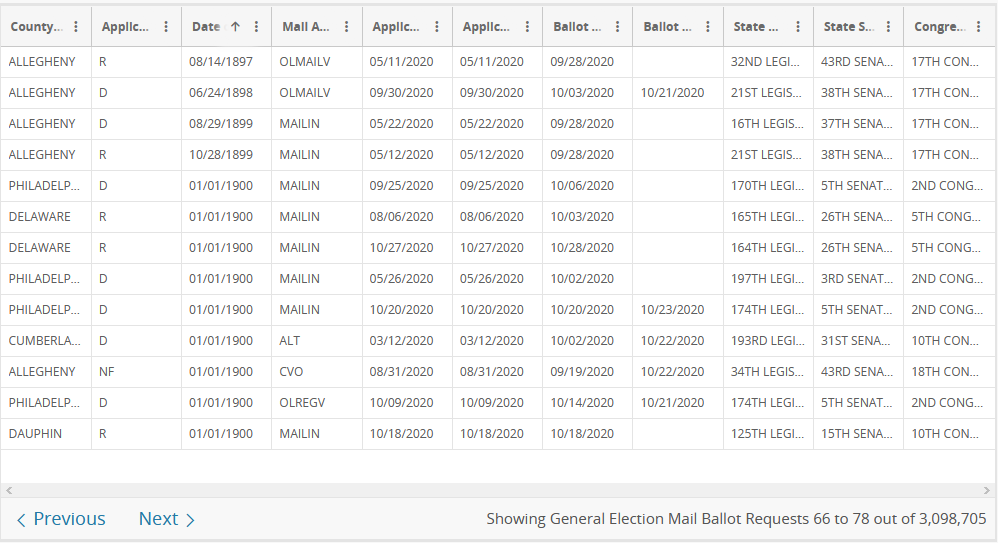The image size is (998, 543).
Task: Click the horizontal scrollbar right arrow
Action: click(x=987, y=490)
